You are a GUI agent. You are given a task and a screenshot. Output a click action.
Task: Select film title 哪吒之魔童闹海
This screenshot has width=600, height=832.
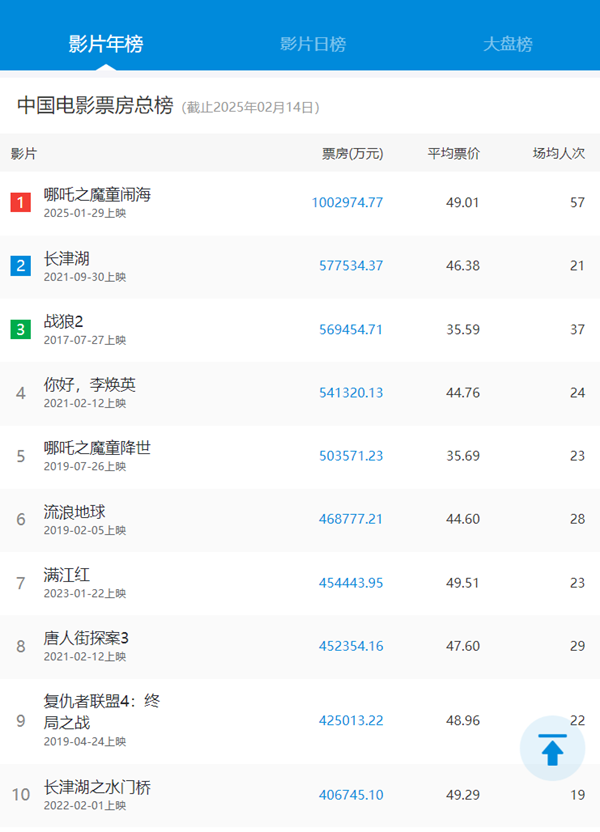point(97,195)
